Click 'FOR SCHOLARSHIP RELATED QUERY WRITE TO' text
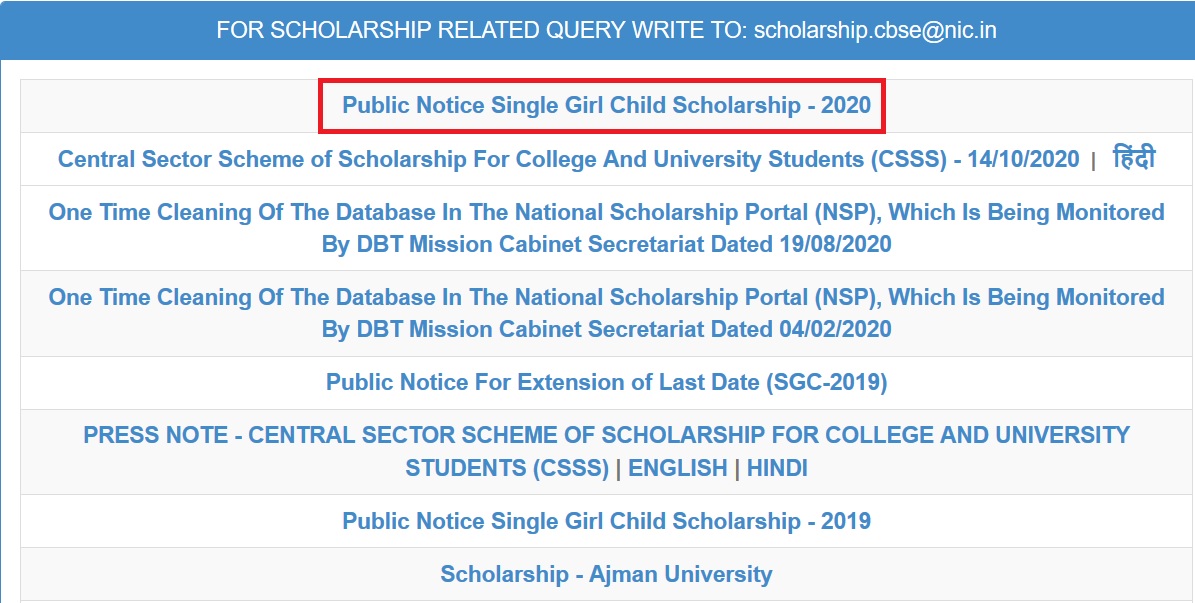The image size is (1195, 603). [x=482, y=30]
